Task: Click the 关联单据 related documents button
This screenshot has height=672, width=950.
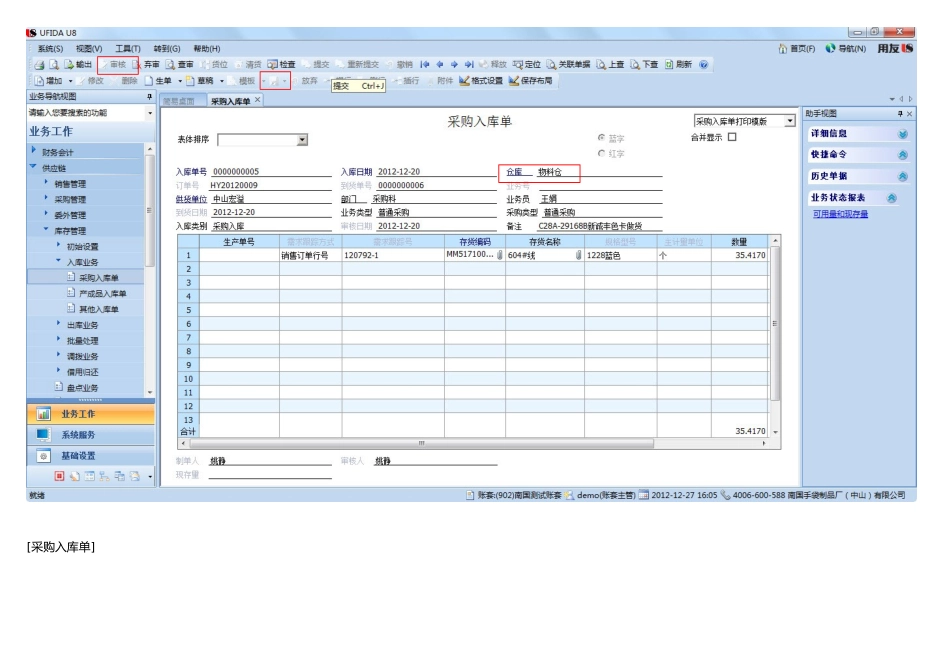Action: click(x=568, y=65)
